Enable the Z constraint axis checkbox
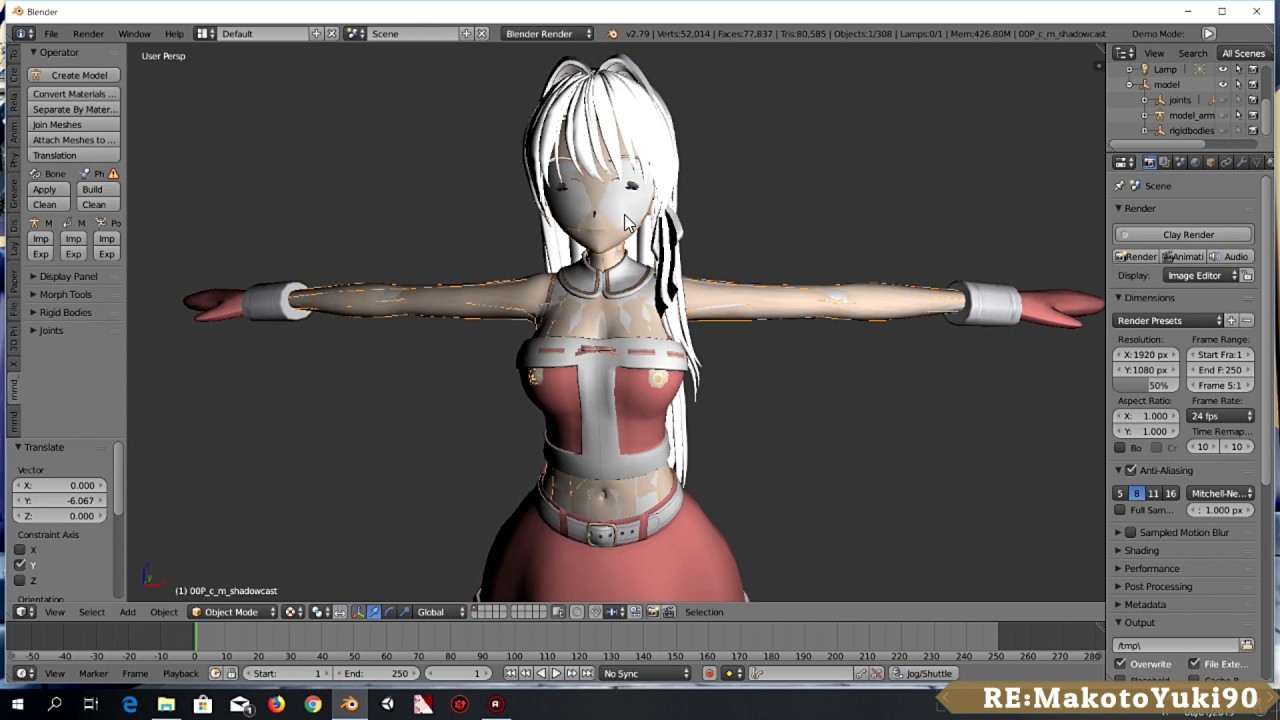 pos(20,580)
